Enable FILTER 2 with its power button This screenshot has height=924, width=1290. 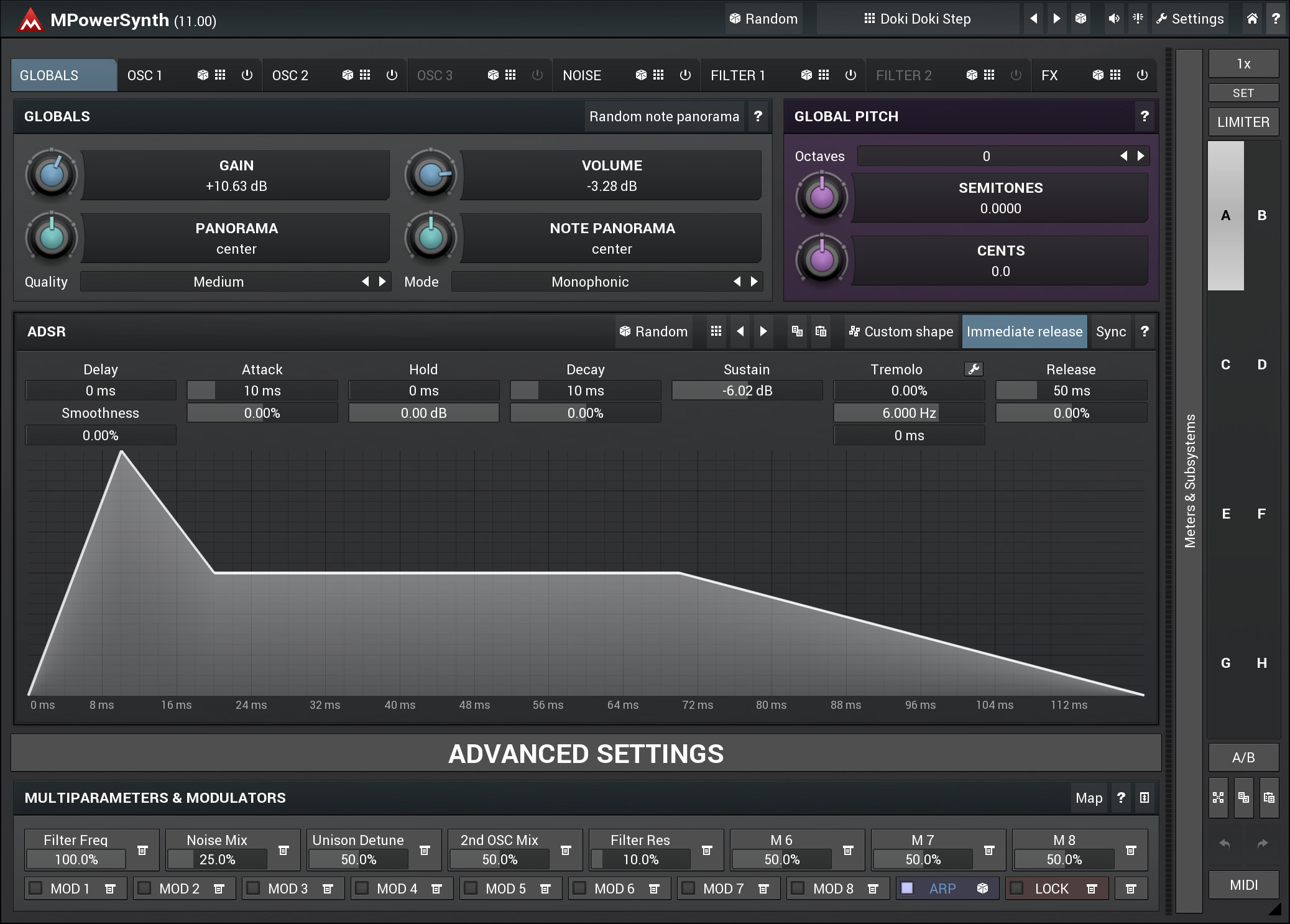[x=1016, y=75]
